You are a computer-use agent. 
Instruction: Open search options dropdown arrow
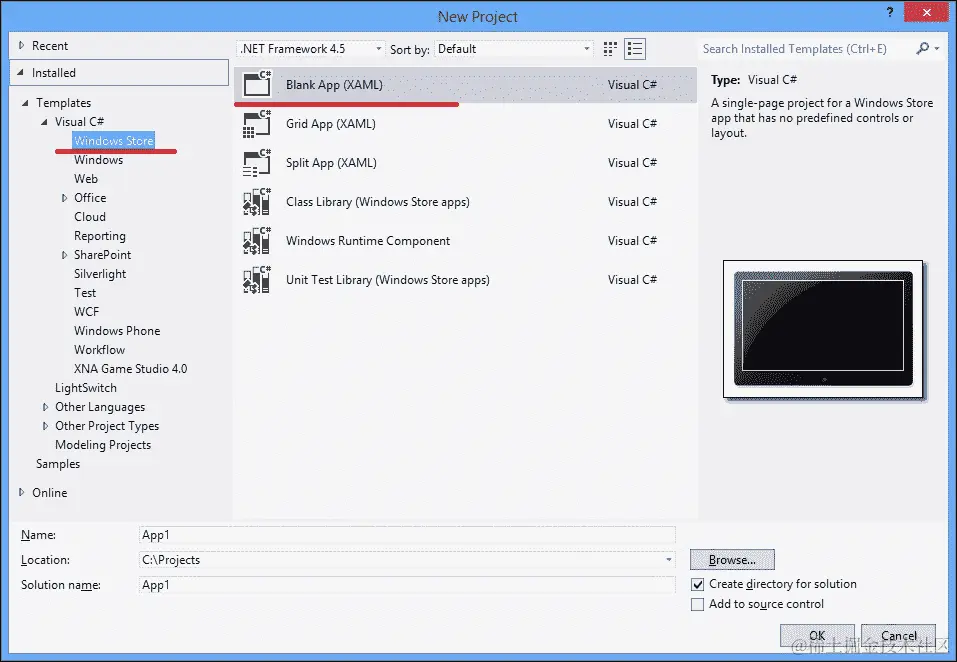coord(937,48)
